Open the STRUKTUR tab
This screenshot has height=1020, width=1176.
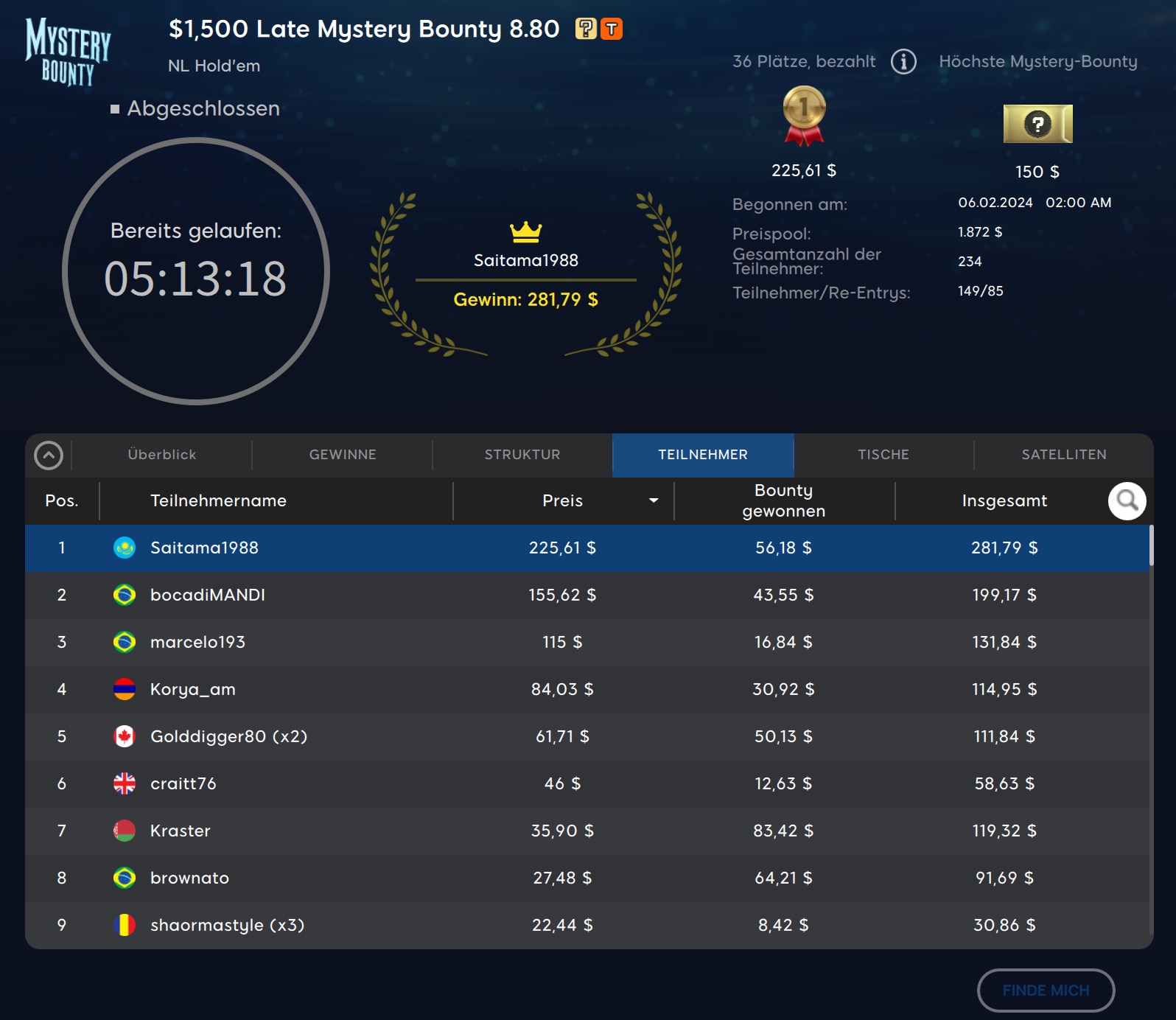[522, 455]
